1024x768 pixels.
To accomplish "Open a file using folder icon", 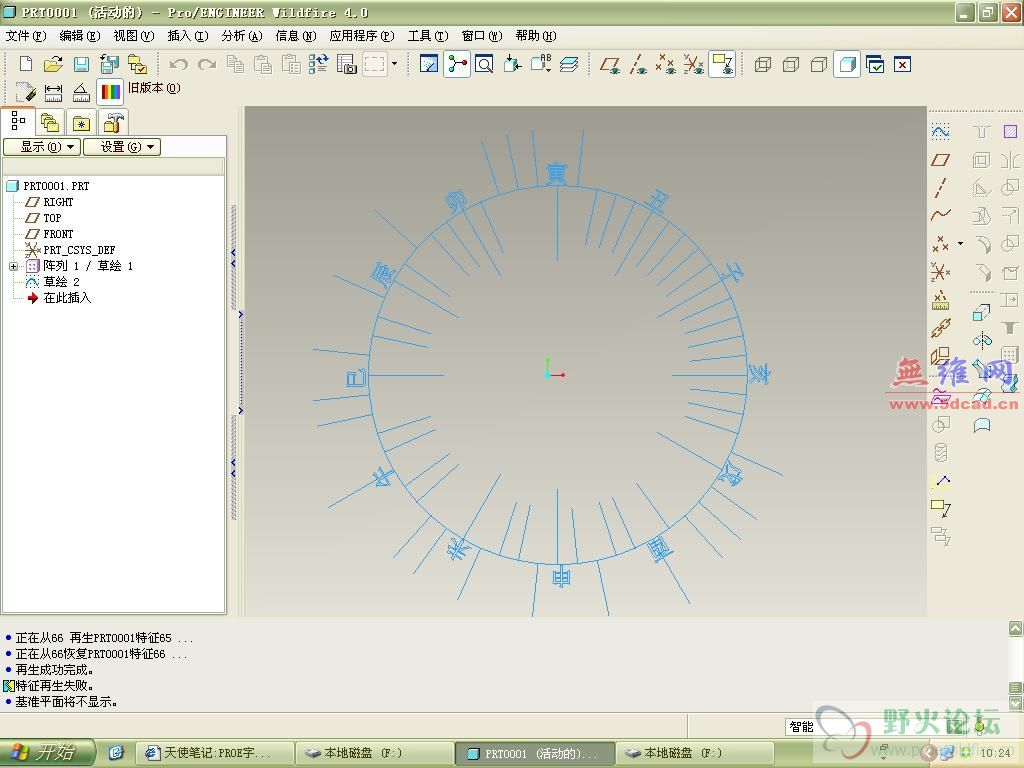I will tap(53, 64).
